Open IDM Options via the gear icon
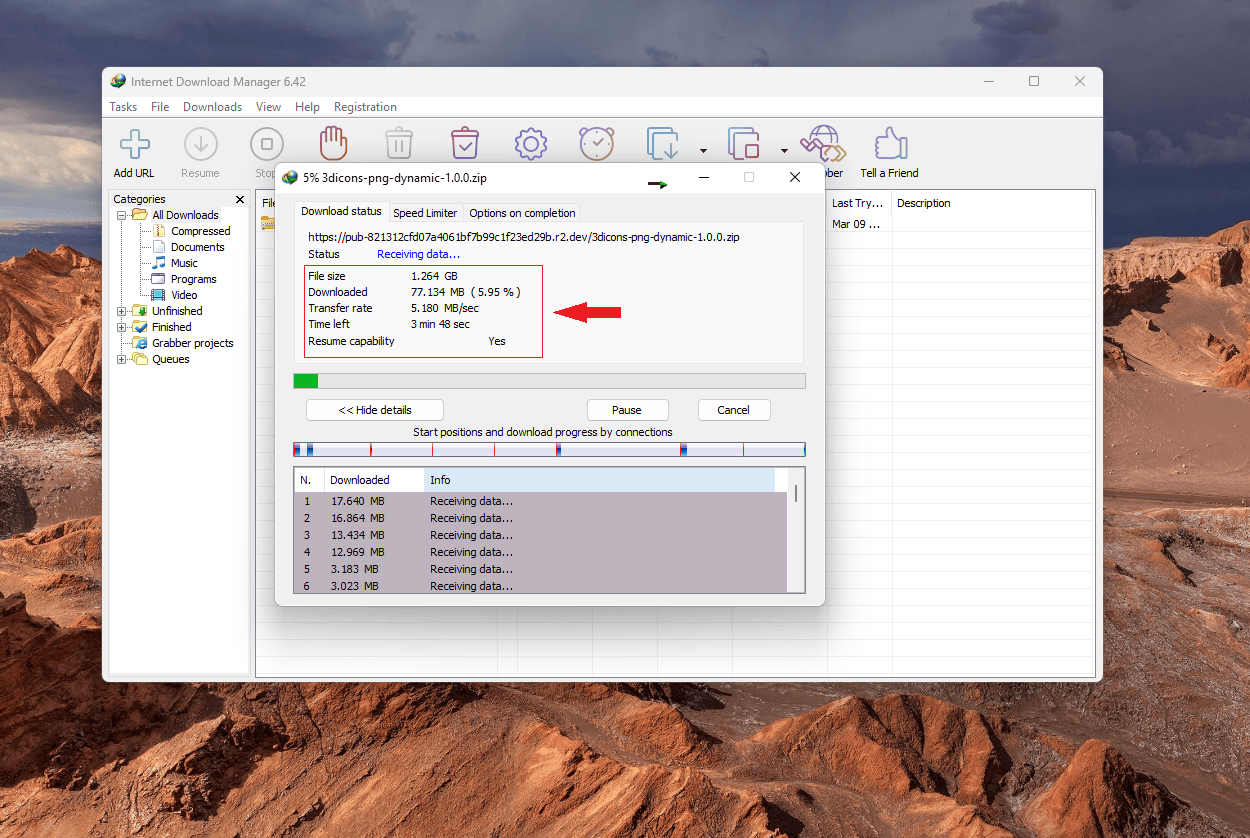This screenshot has height=838, width=1250. pos(530,143)
